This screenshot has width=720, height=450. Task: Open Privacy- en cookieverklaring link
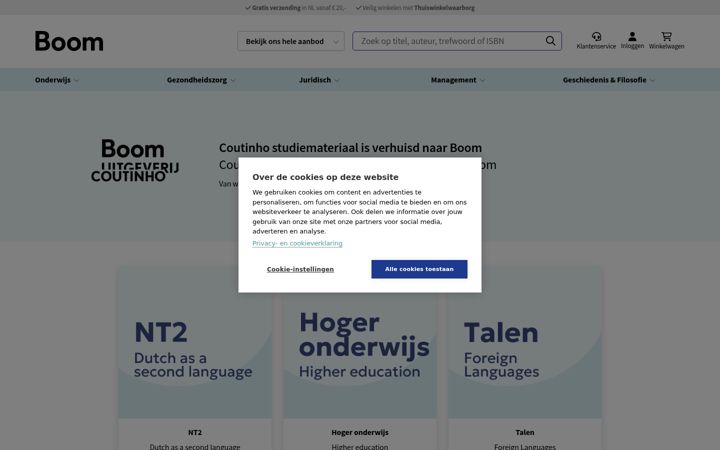(297, 243)
